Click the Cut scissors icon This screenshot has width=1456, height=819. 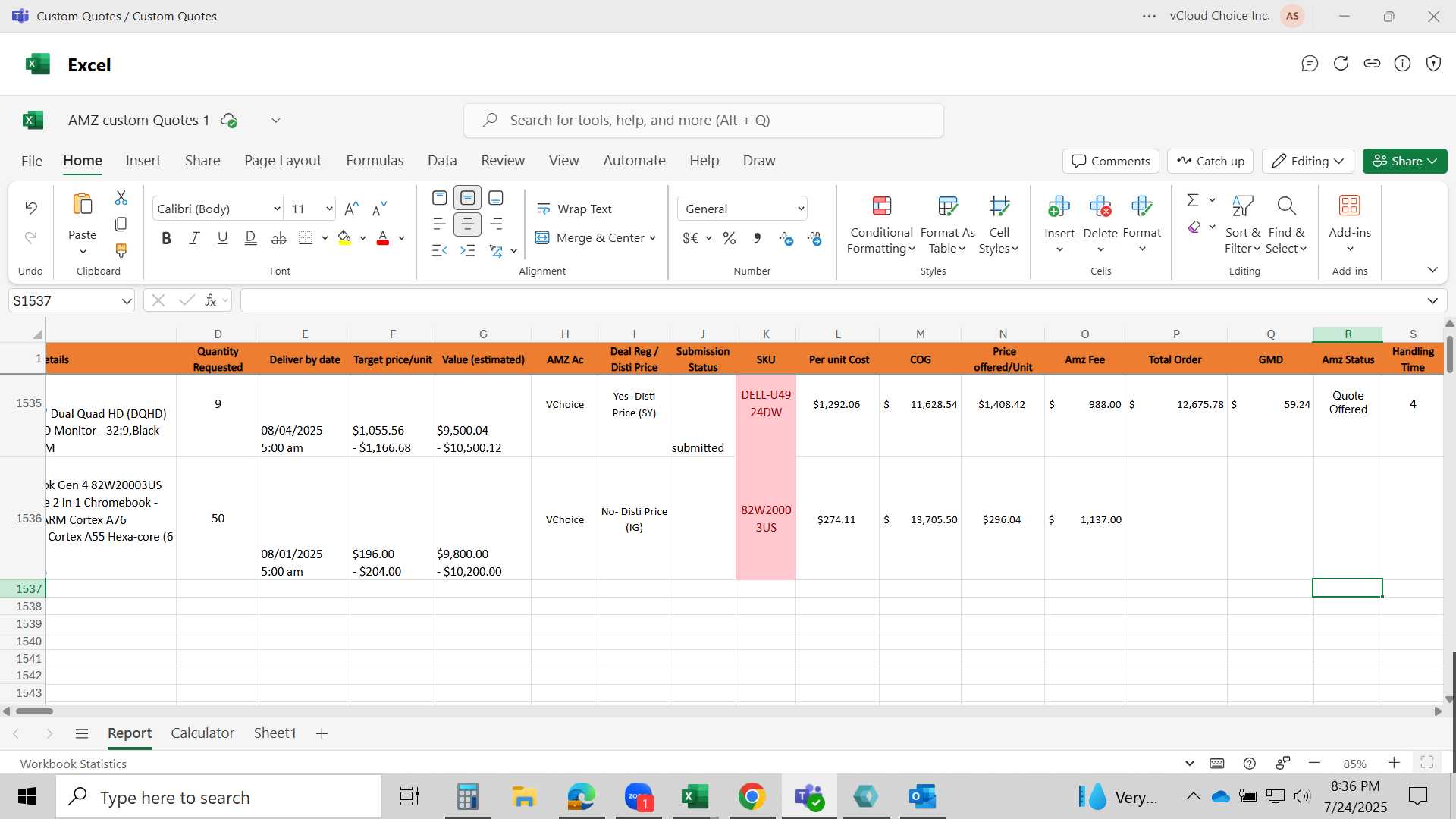click(x=121, y=198)
